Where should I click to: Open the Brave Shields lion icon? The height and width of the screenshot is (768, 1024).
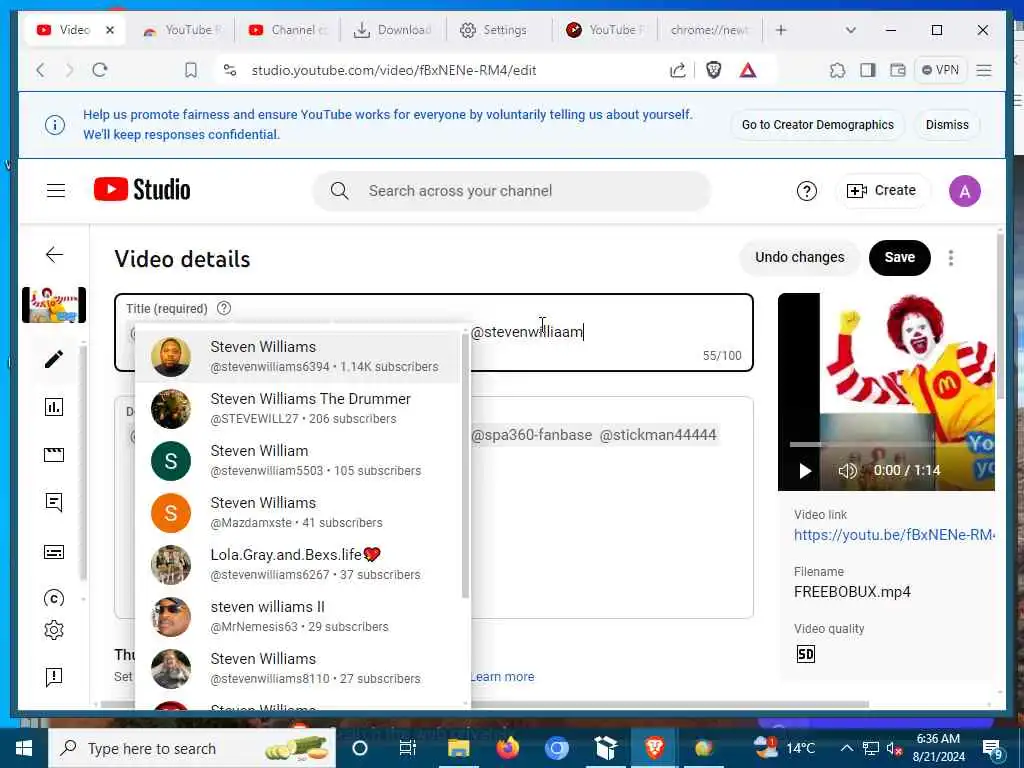pyautogui.click(x=713, y=70)
